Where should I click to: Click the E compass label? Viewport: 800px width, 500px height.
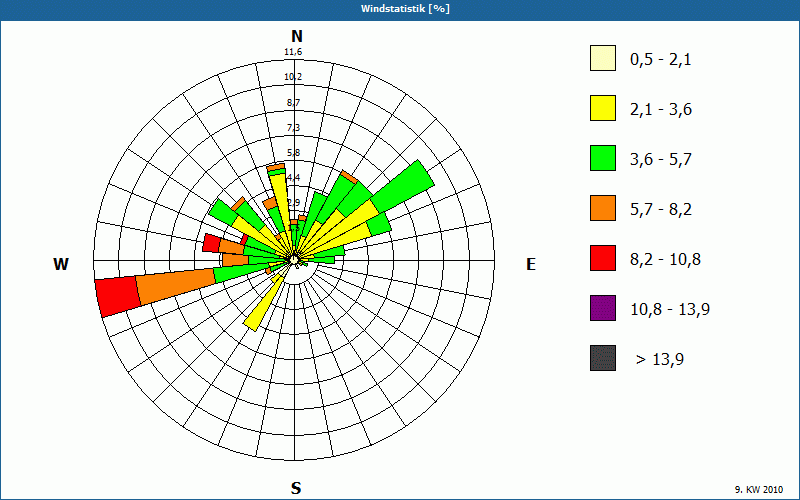[x=531, y=264]
